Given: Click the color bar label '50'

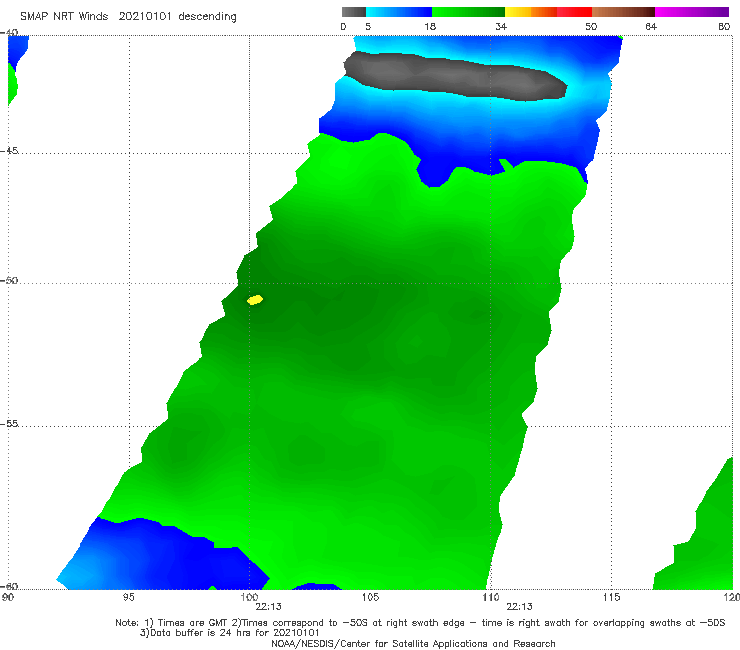Looking at the screenshot, I should (x=591, y=27).
